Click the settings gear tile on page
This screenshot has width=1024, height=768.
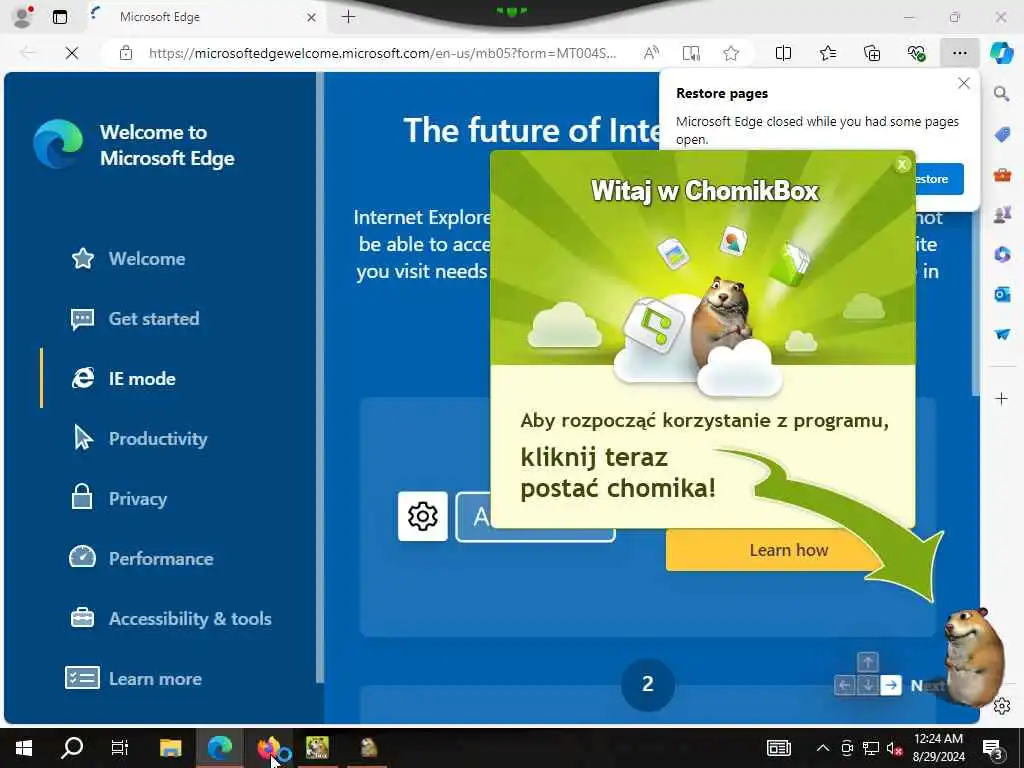point(423,516)
